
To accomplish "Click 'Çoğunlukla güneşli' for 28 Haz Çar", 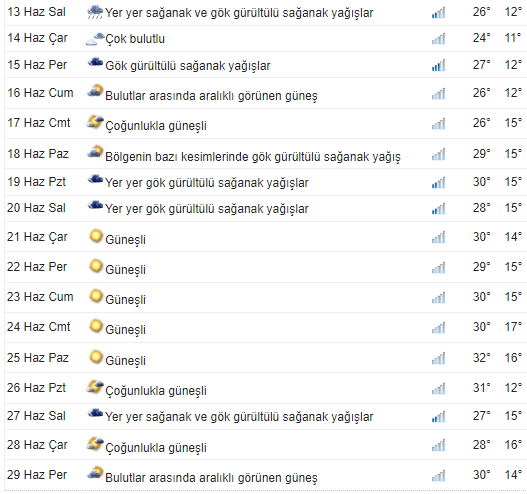I will [156, 448].
